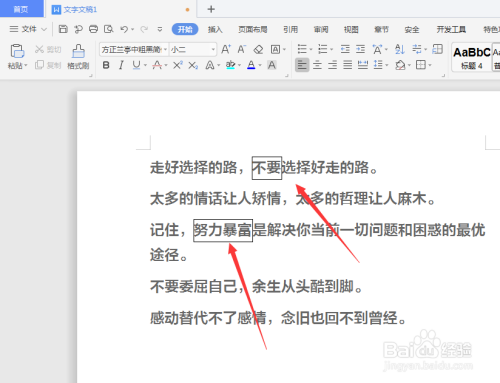Switch to the 页面布局 ribbon tab
This screenshot has width=500, height=383.
coord(253,29)
